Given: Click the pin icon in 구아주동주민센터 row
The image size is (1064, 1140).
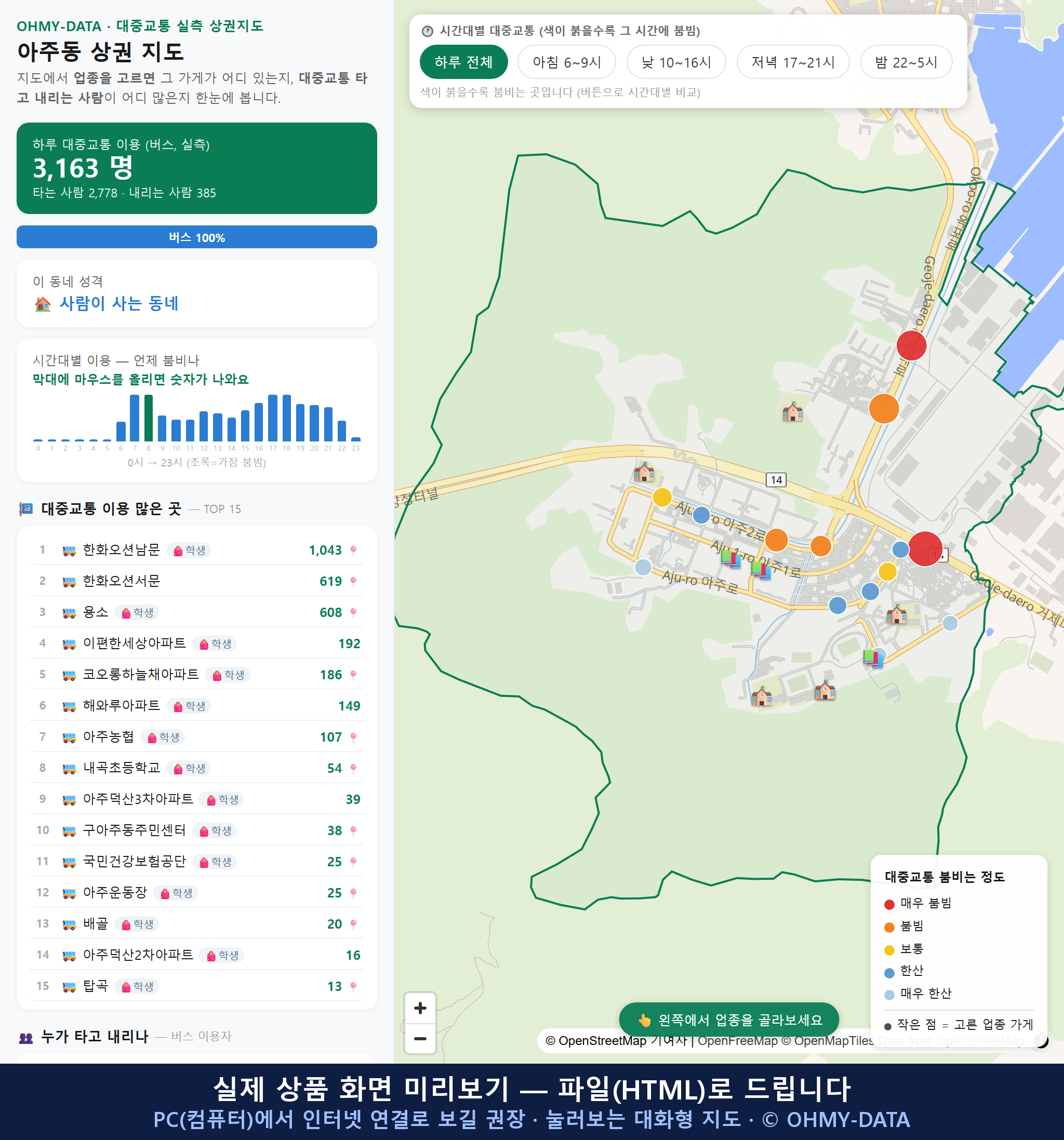Looking at the screenshot, I should click(x=353, y=831).
